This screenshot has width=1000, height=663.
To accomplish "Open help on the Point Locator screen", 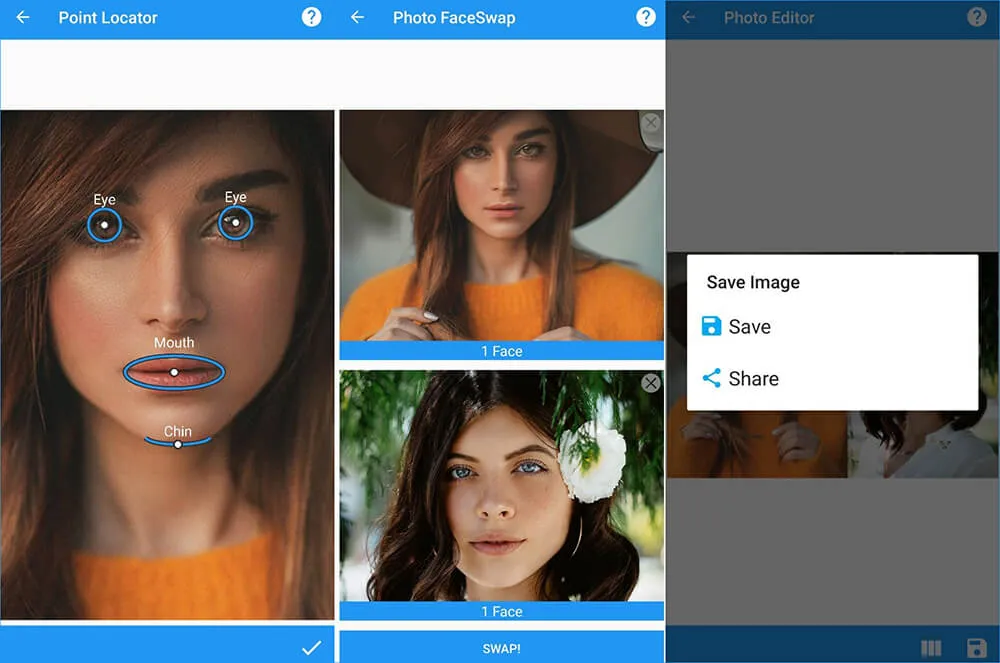I will (311, 17).
